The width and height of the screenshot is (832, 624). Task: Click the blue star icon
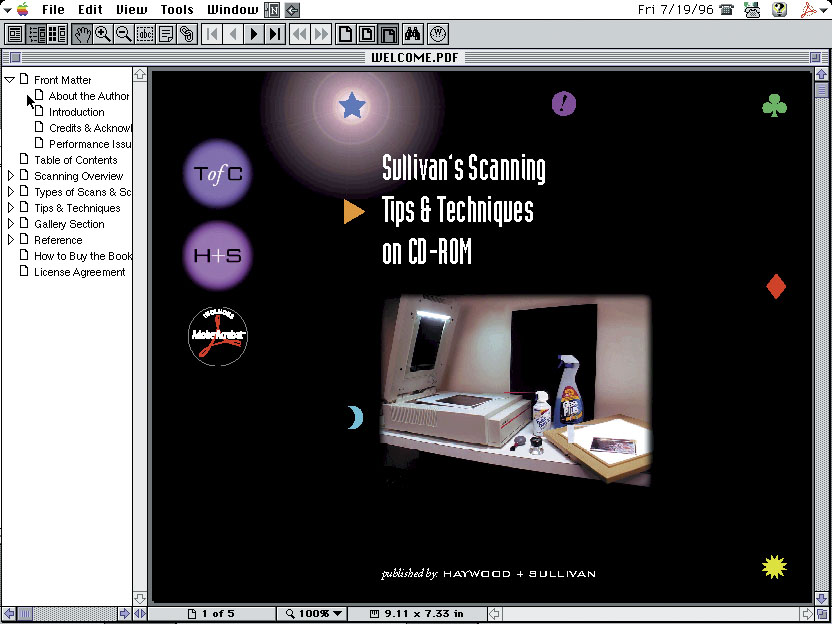coord(352,105)
